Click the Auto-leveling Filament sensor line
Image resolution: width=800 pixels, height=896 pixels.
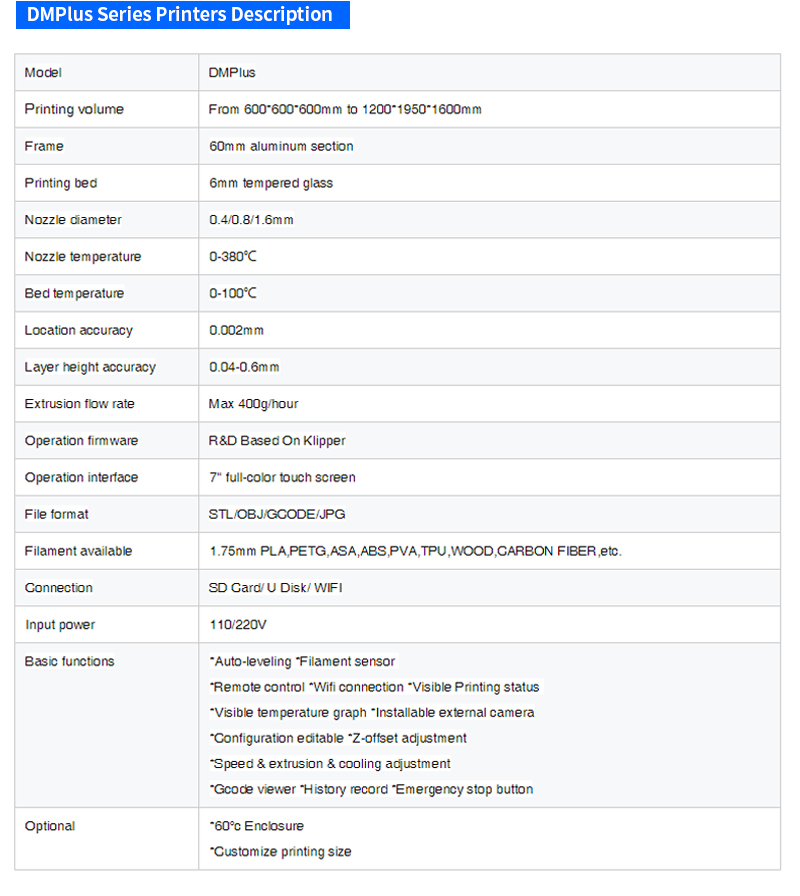tap(303, 662)
